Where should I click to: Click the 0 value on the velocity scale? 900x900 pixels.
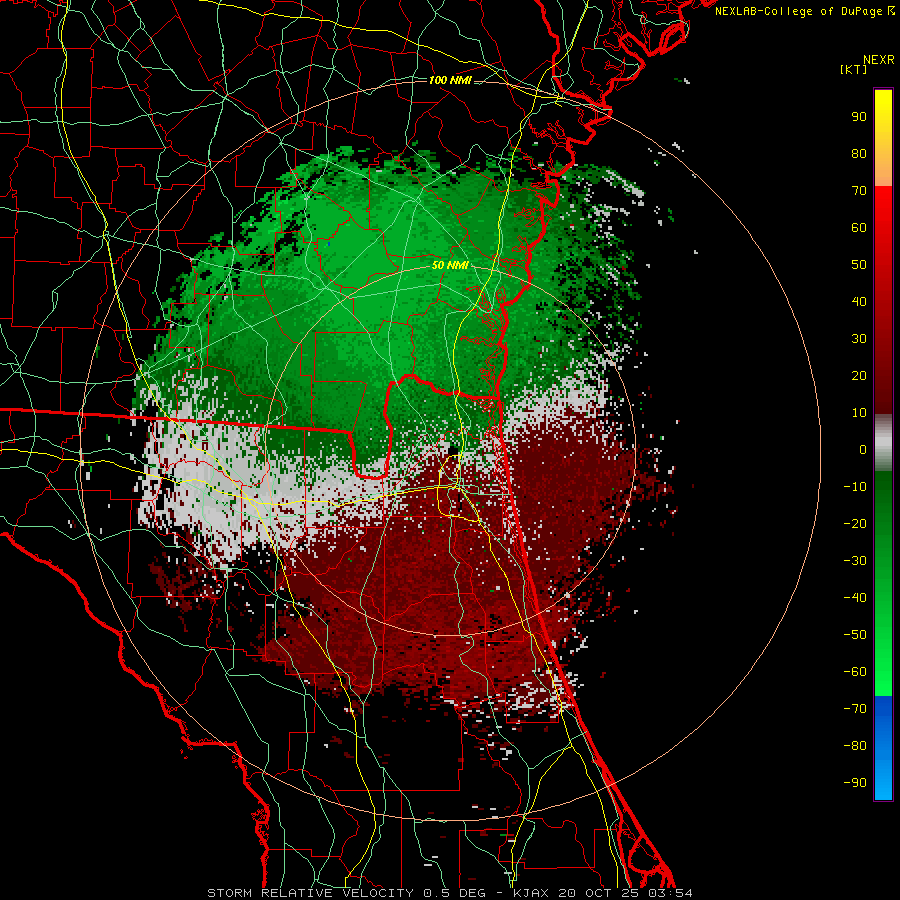click(863, 450)
